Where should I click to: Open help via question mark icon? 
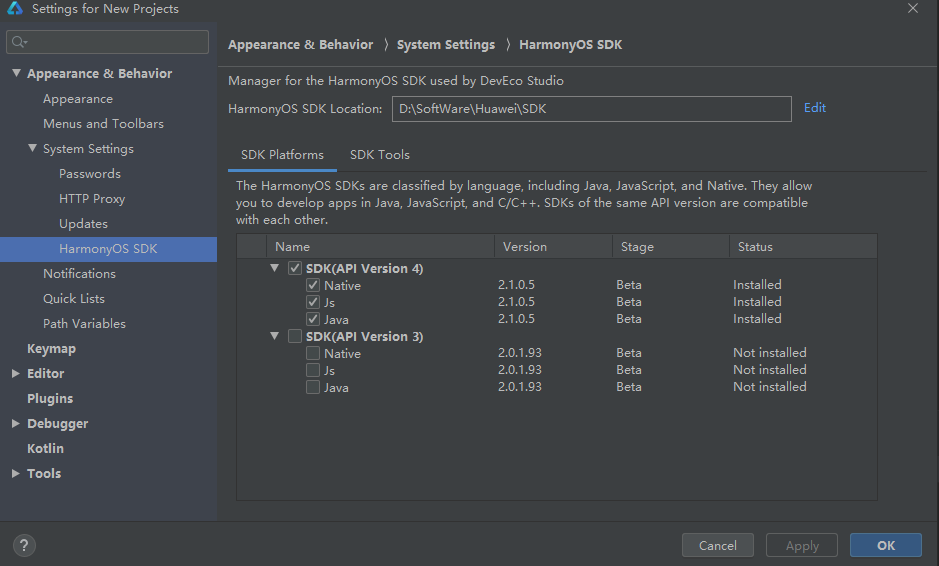point(24,545)
